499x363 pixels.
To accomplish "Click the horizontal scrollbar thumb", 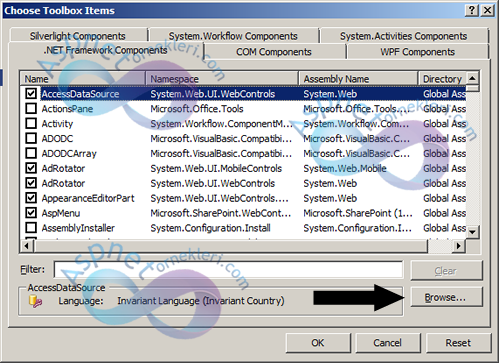I will [231, 246].
